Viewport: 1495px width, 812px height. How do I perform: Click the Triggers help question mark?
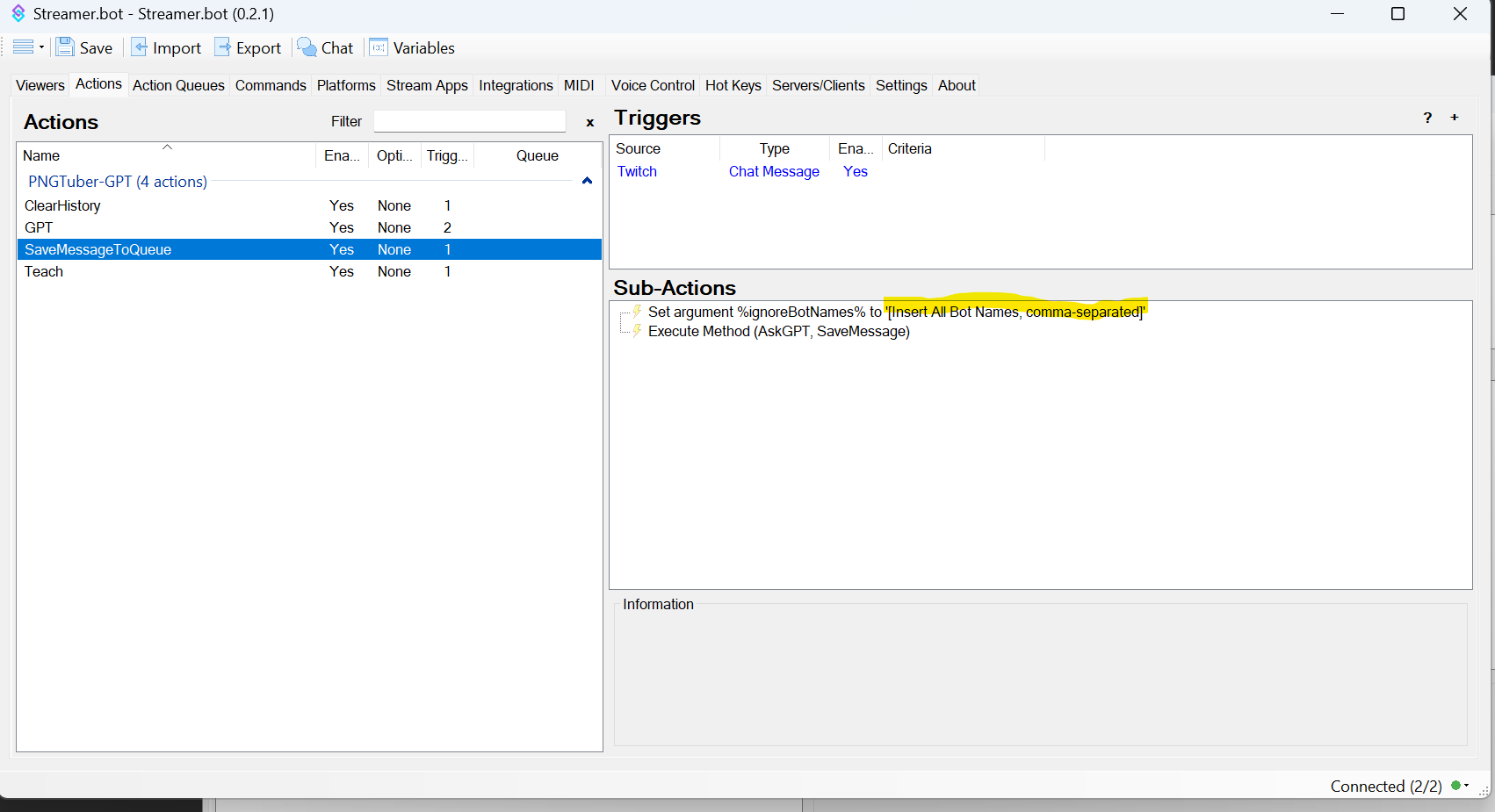[1427, 118]
